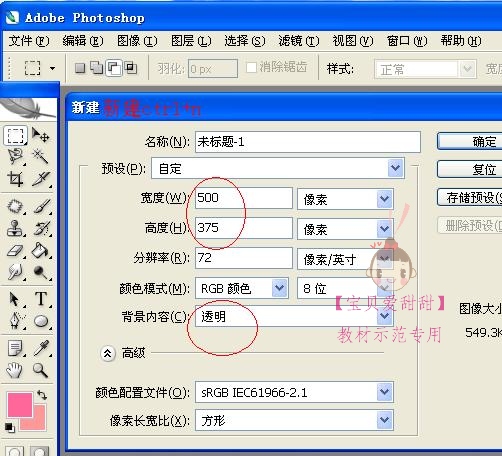
Task: Click the foreground pink color swatch
Action: tap(20, 404)
